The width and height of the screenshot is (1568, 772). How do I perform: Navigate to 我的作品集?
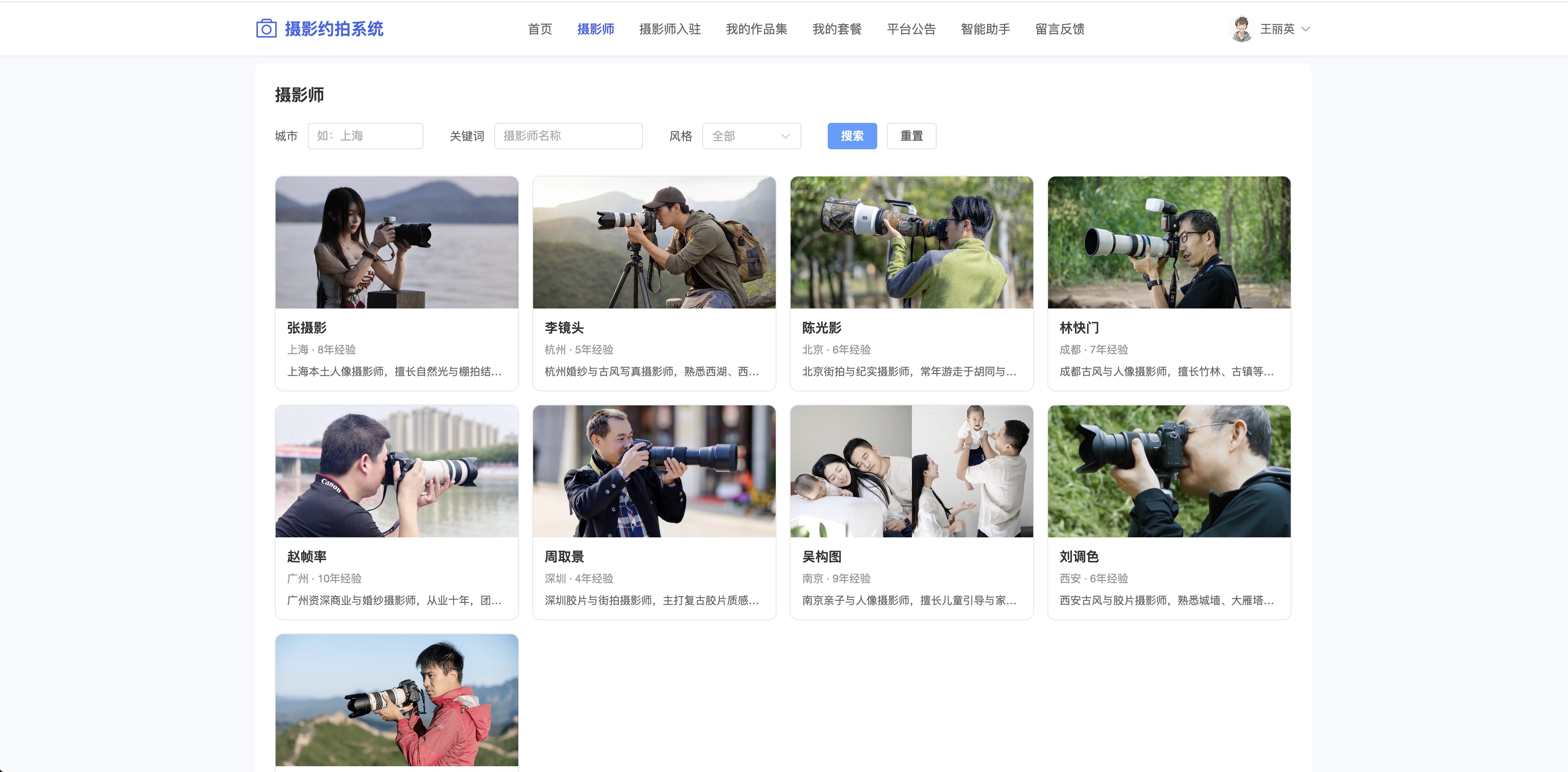tap(756, 28)
